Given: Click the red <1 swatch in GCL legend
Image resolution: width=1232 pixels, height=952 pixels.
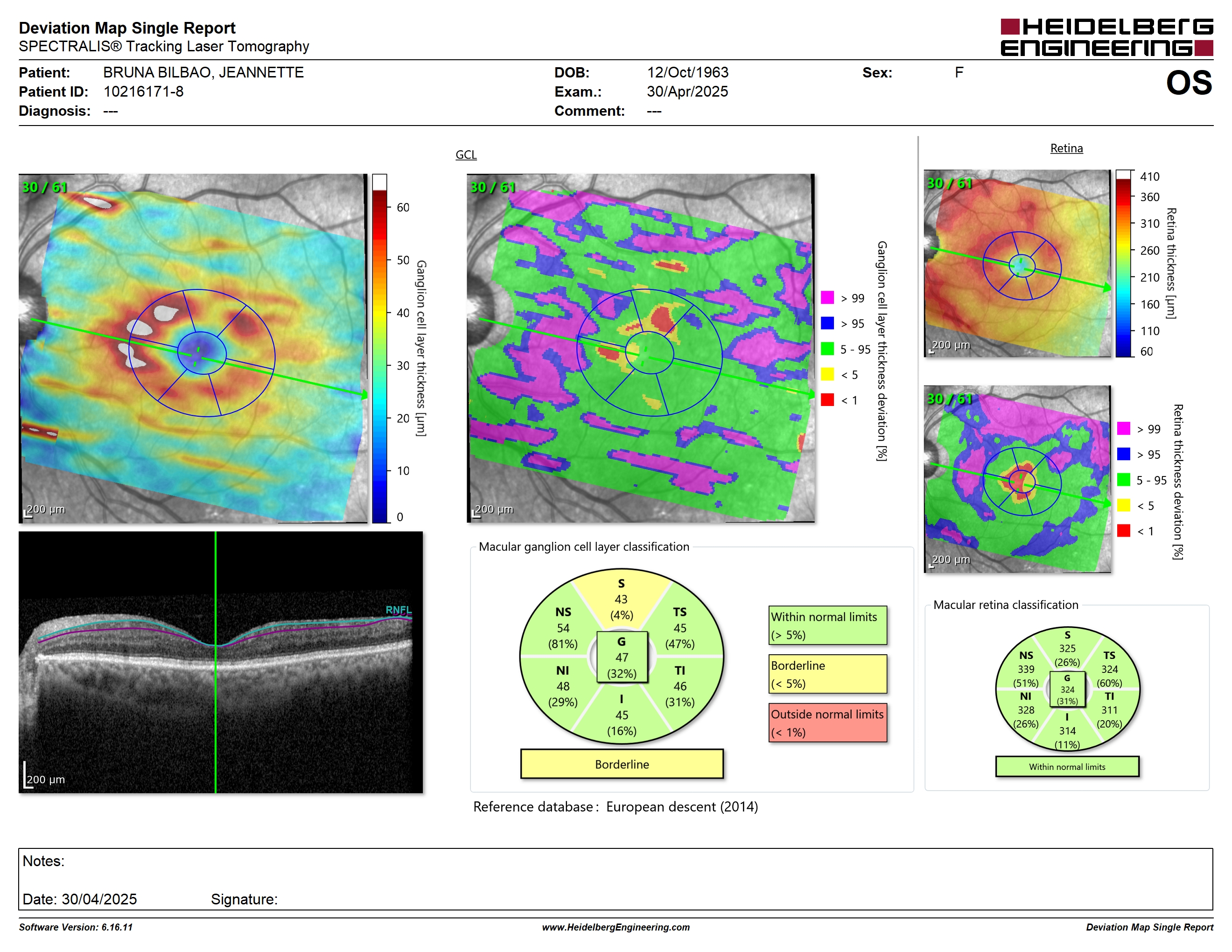Looking at the screenshot, I should 827,400.
